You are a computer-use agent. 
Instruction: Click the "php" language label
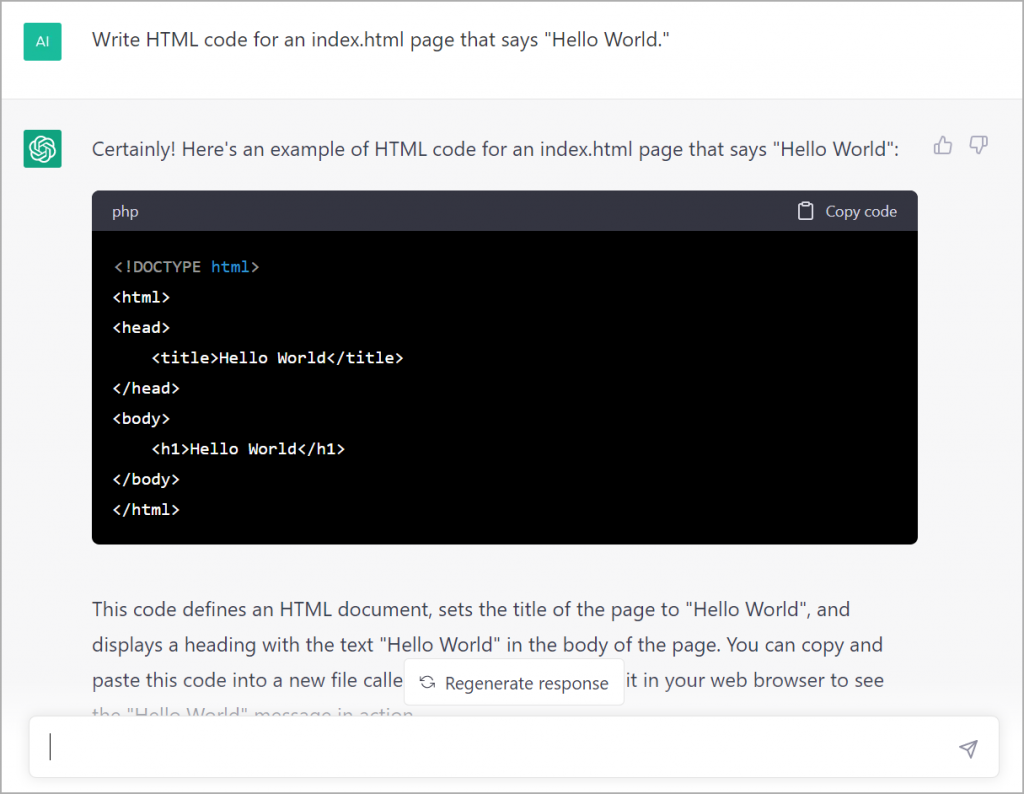pyautogui.click(x=125, y=211)
